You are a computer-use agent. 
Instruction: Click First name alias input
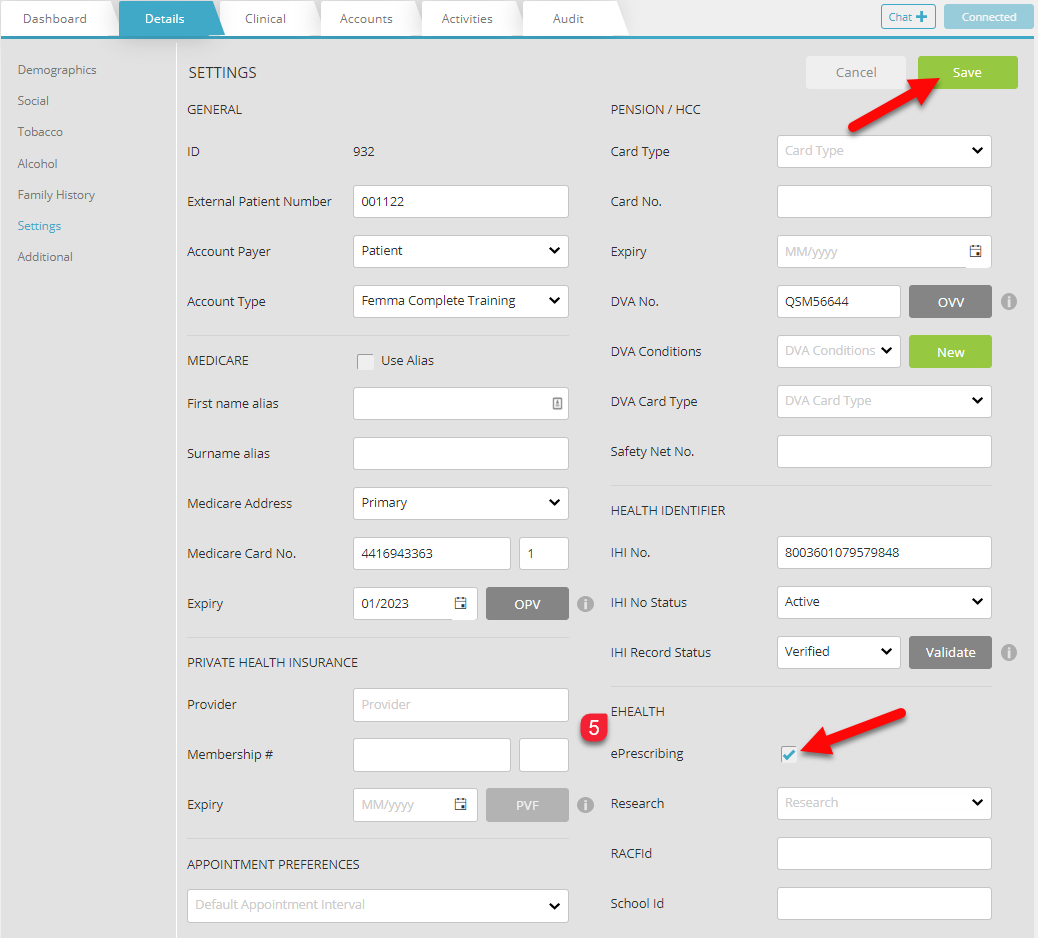[461, 403]
